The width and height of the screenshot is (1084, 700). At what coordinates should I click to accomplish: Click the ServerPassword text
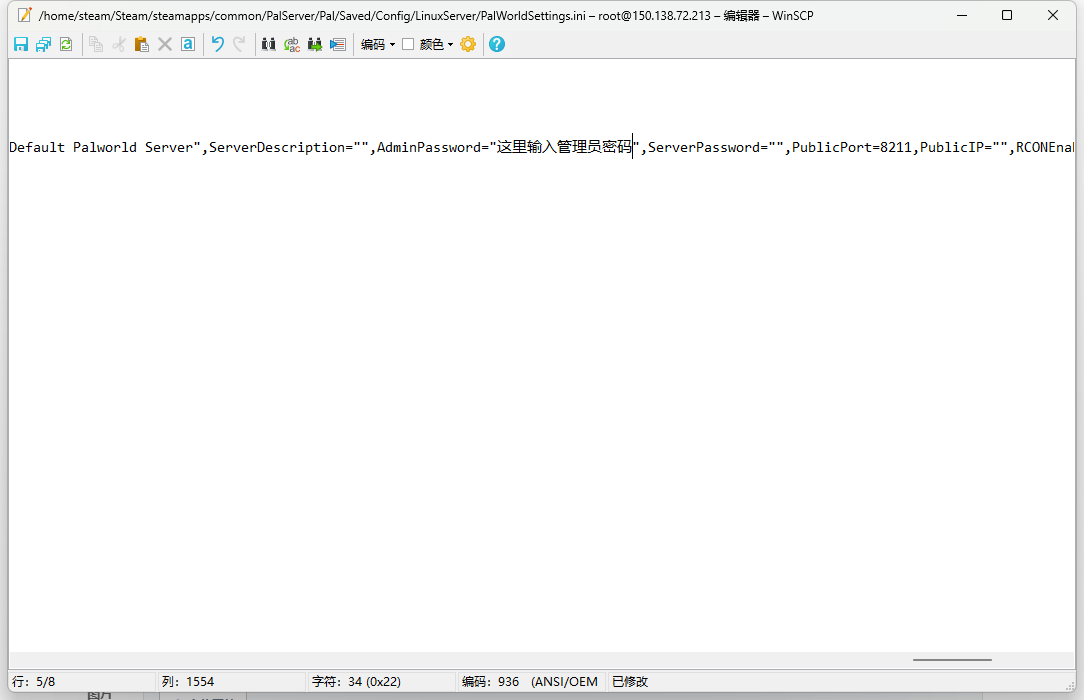pos(704,147)
